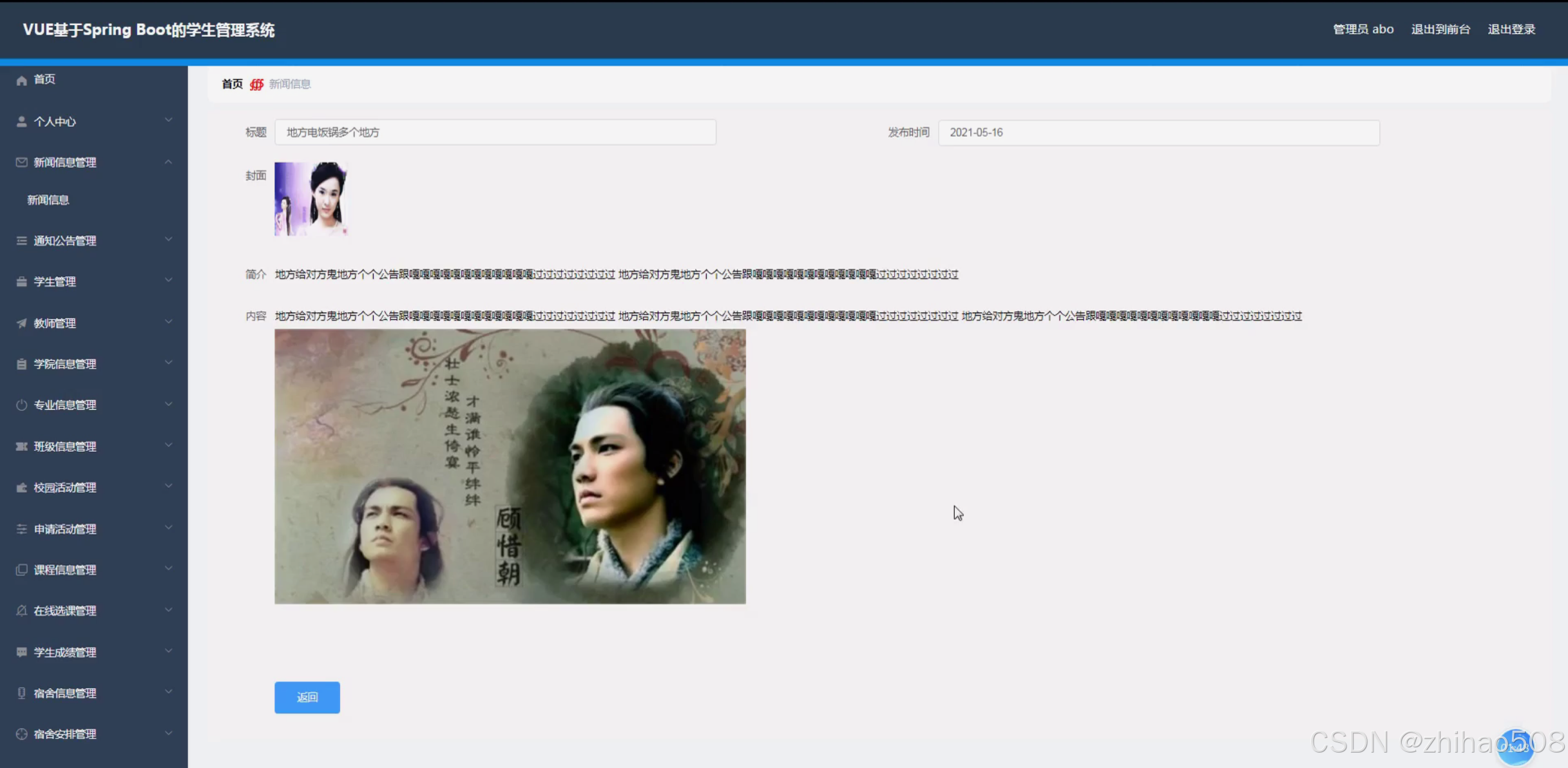The height and width of the screenshot is (768, 1568).
Task: Click the 宿舍信息管理 phone icon
Action: coord(21,693)
